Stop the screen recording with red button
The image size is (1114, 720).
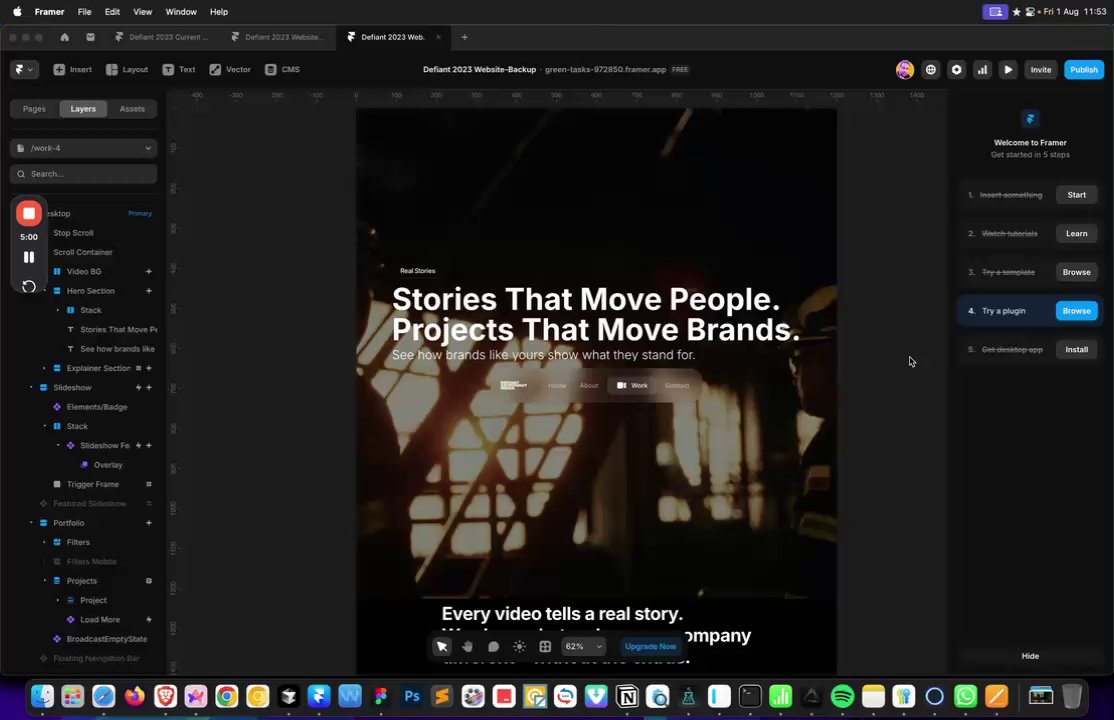[x=29, y=213]
